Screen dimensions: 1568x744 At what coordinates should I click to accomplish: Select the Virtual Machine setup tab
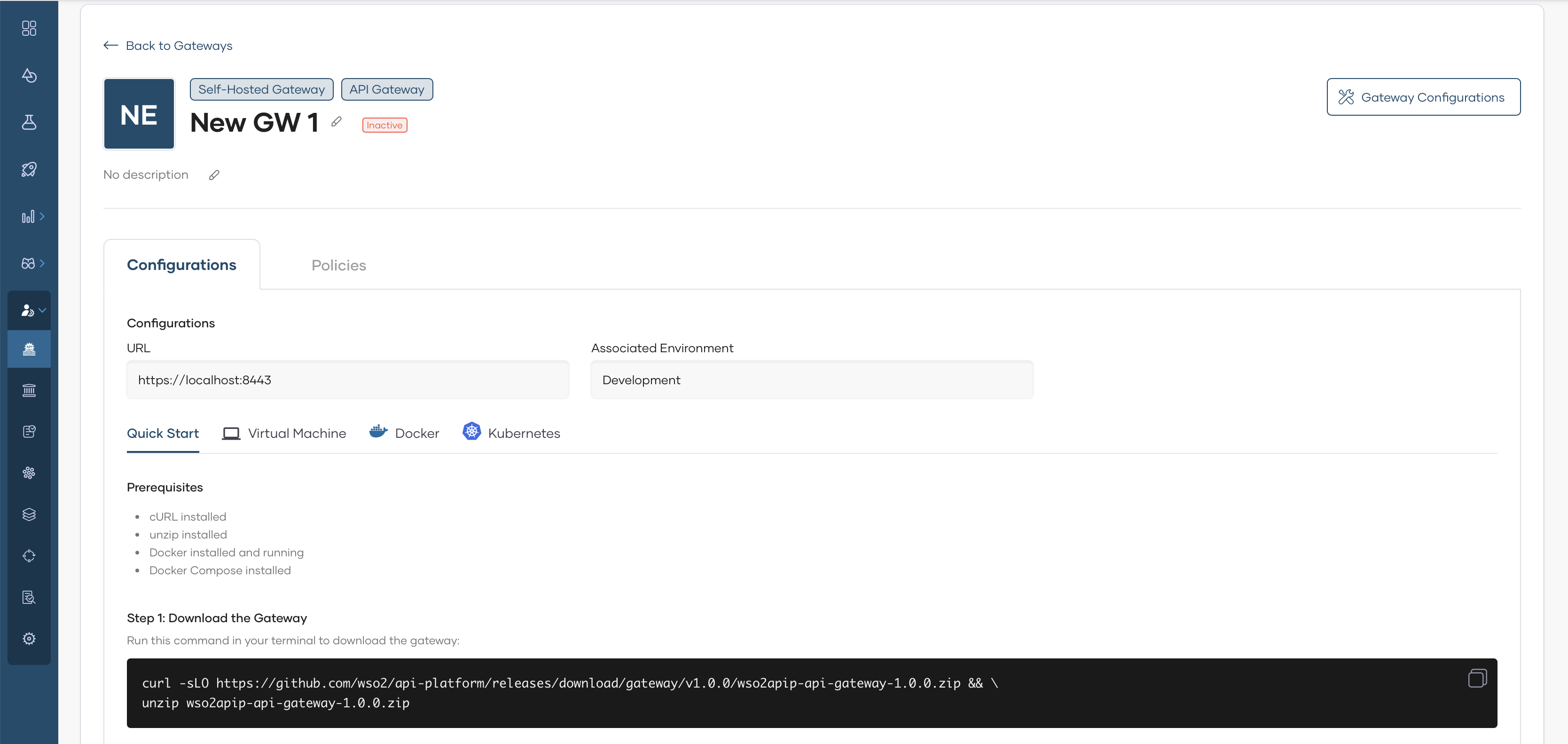[284, 433]
